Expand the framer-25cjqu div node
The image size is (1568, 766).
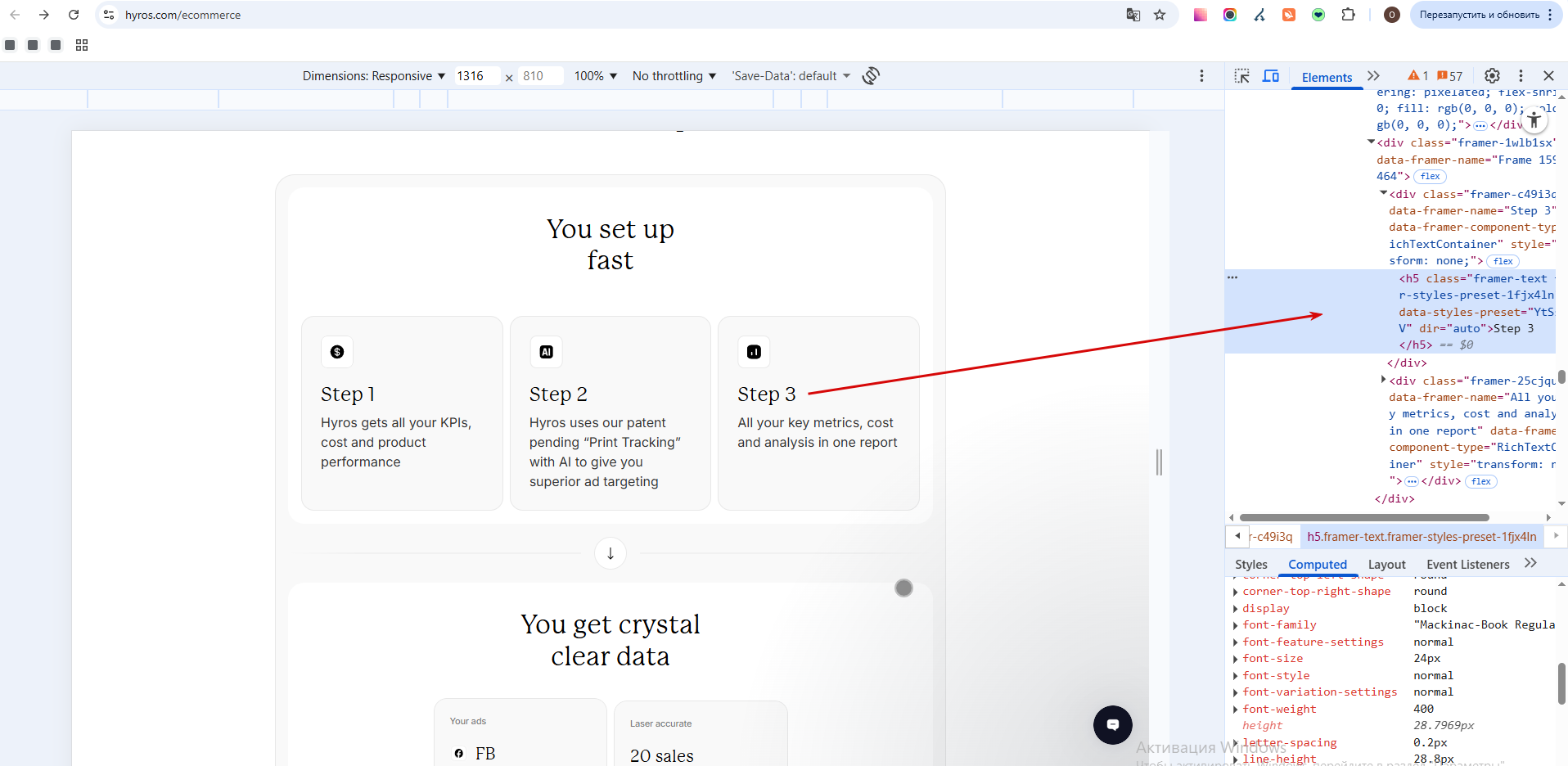pyautogui.click(x=1384, y=380)
